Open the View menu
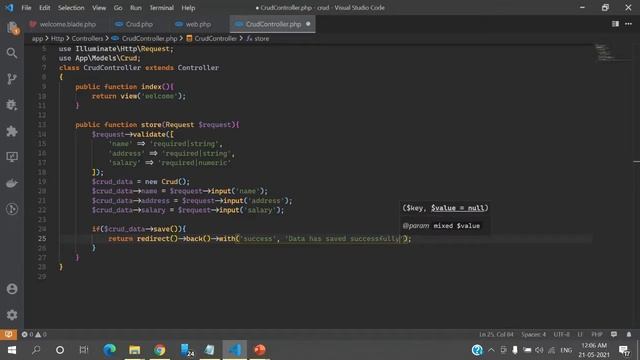This screenshot has width=640, height=360. (99, 8)
